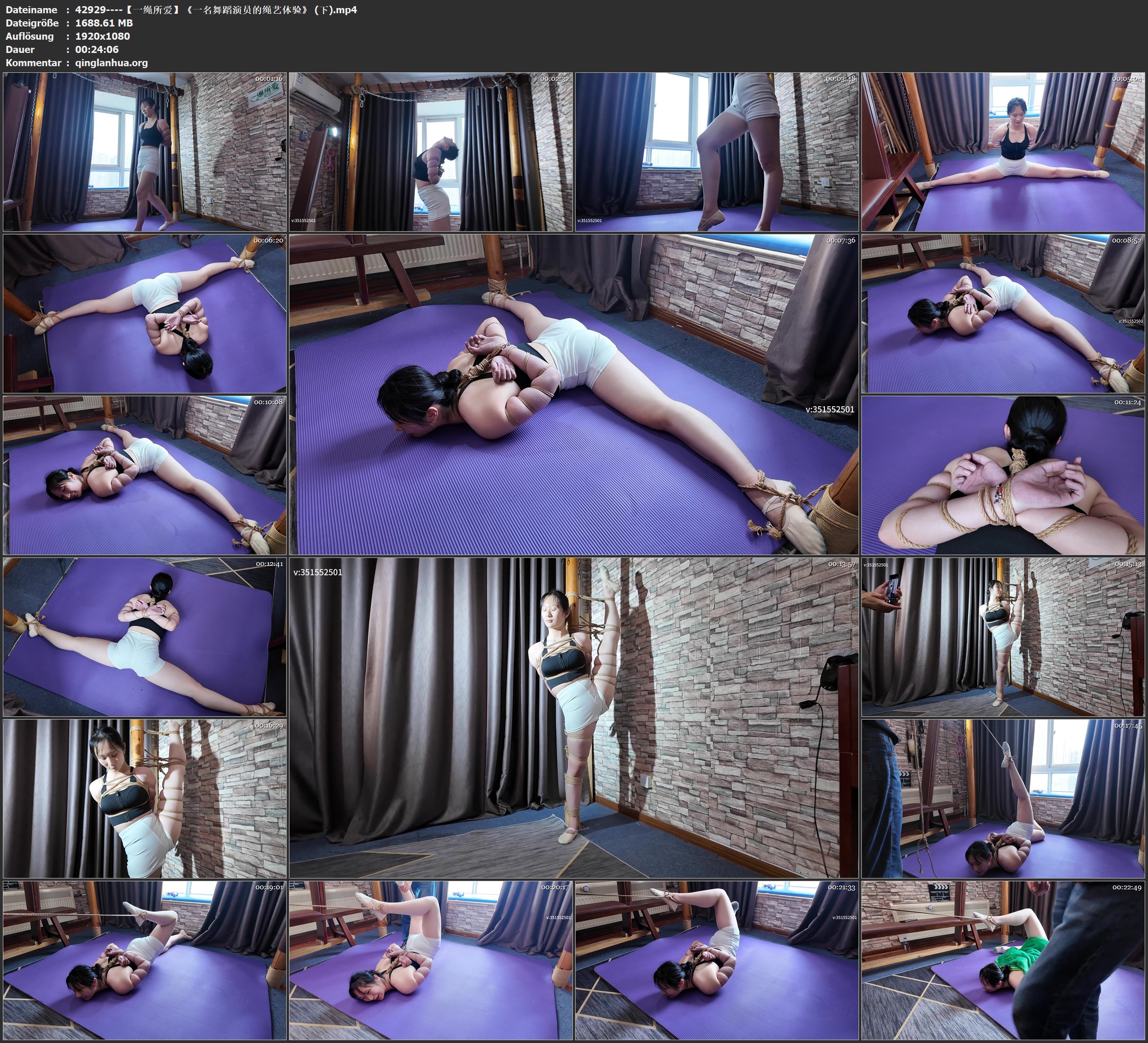Image resolution: width=1148 pixels, height=1043 pixels.
Task: Click the 00:05:04 frame thumbnail
Action: (1003, 151)
